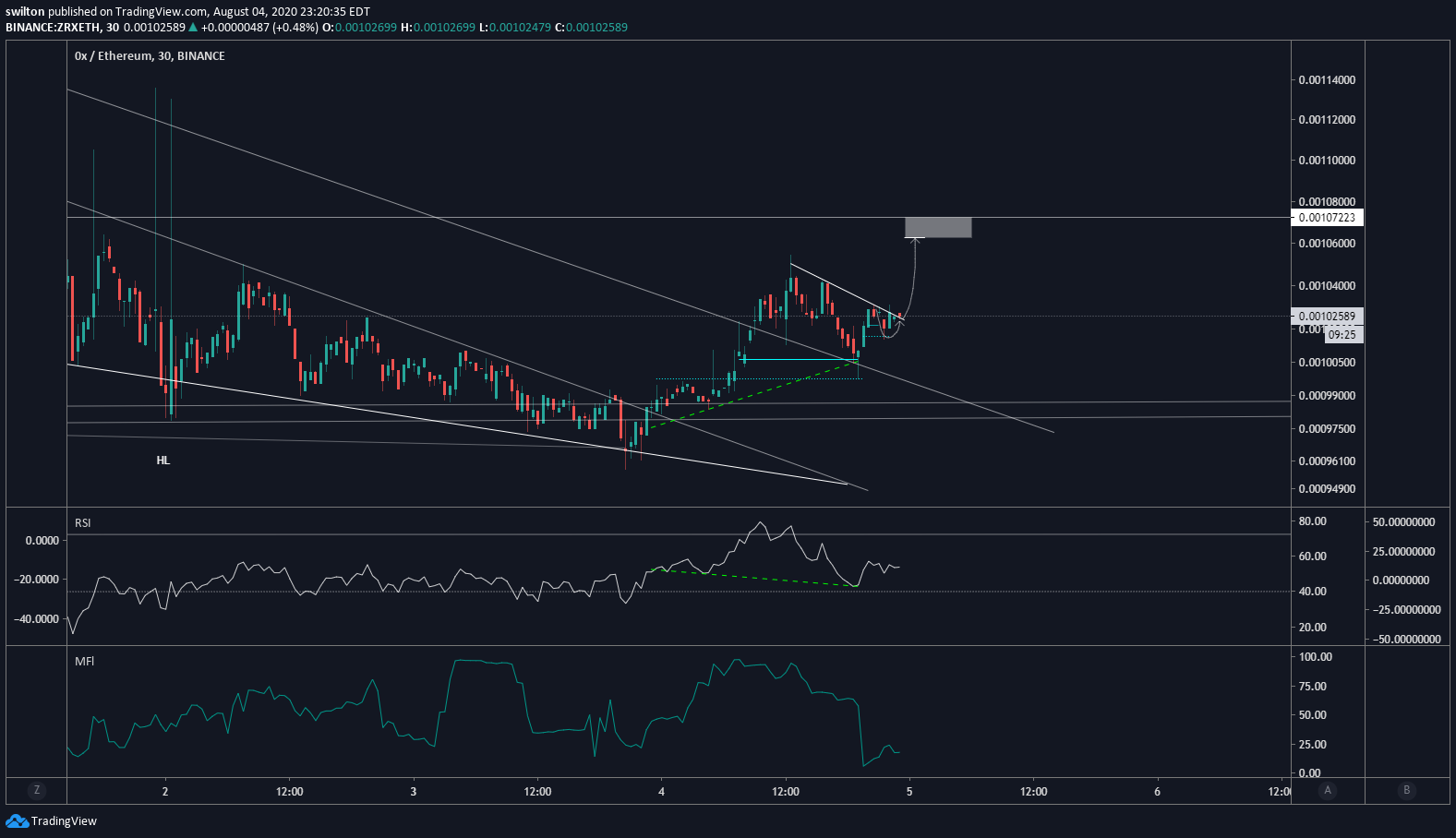Click the MFI scale value 75.00
Viewport: 1456px width, 838px height.
(1313, 687)
